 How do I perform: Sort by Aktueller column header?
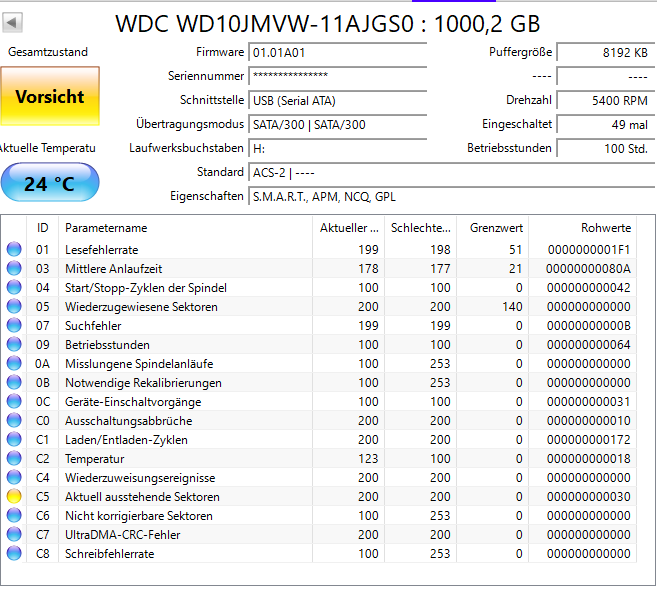coord(349,228)
